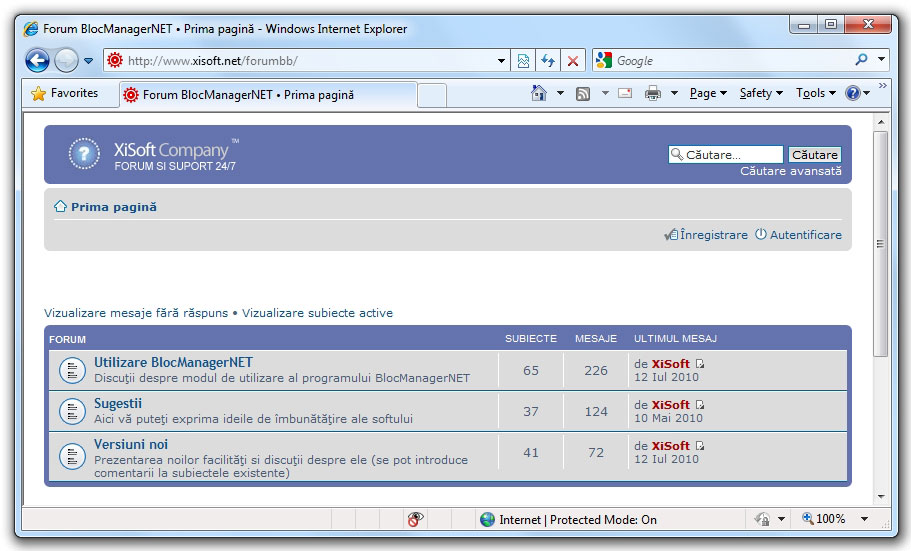Click the forum icon beside Versiuni noi
This screenshot has width=911, height=551.
click(x=73, y=457)
